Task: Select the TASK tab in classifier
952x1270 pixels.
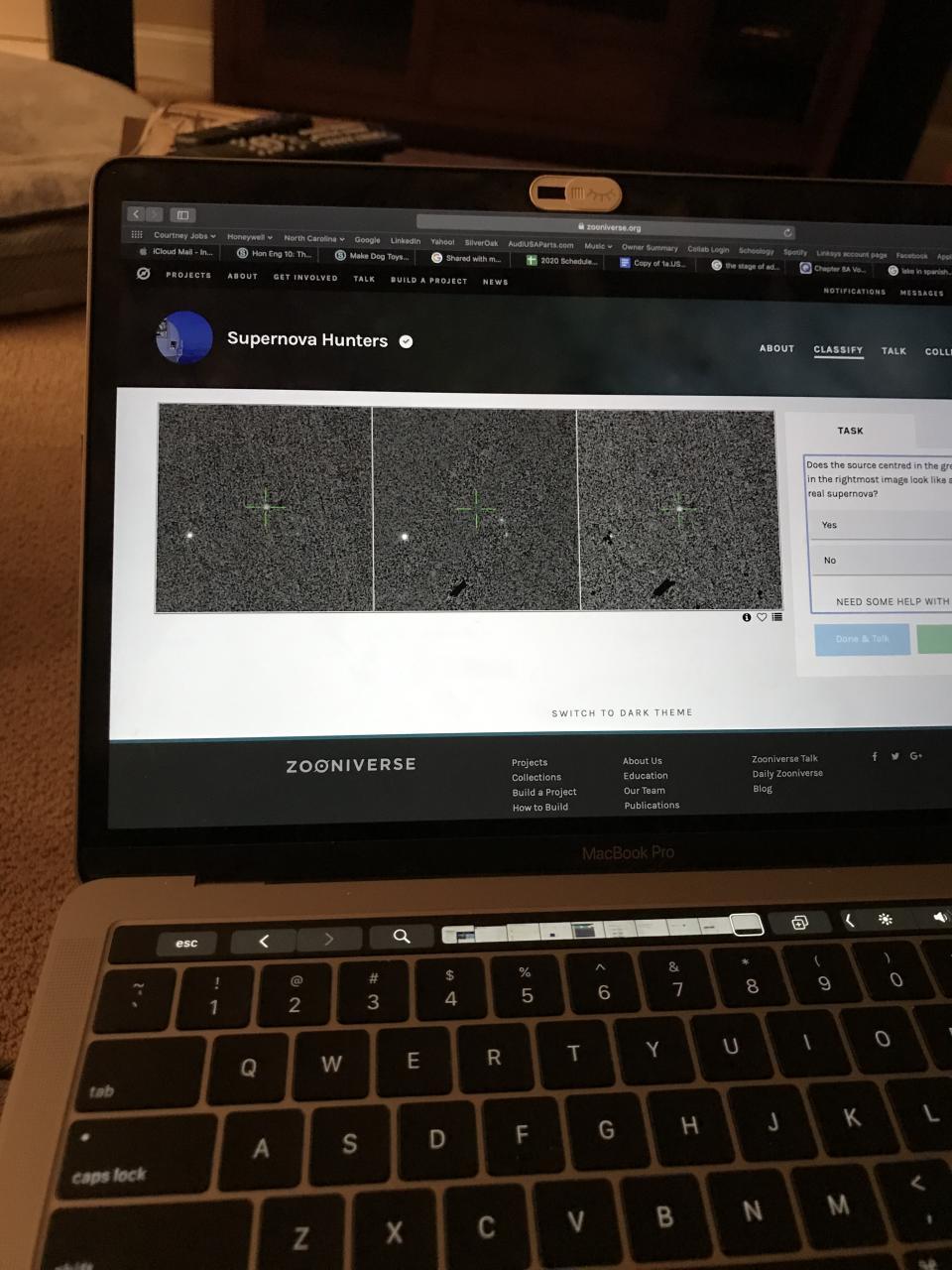Action: 850,431
